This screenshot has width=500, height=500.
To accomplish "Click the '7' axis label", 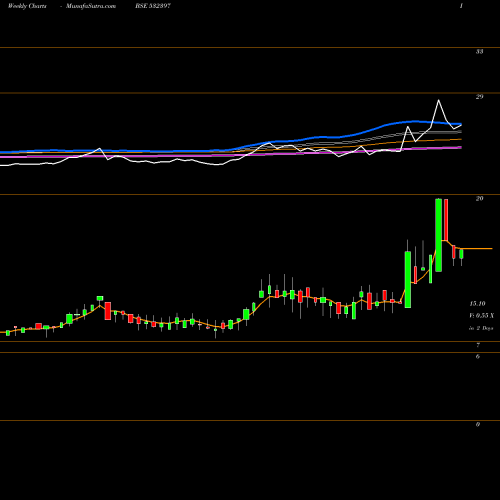I will coord(478,345).
